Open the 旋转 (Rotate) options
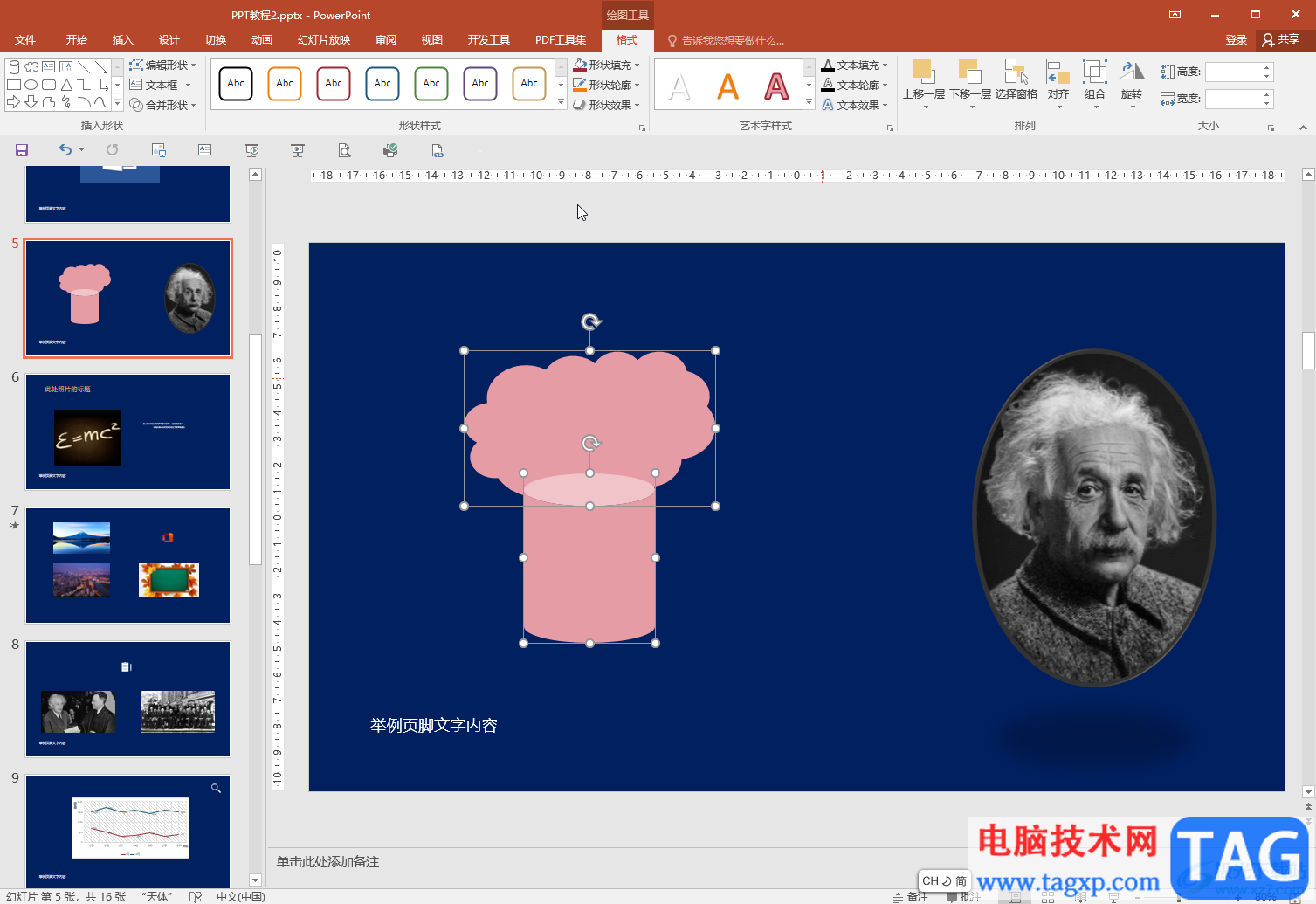The width and height of the screenshot is (1316, 904). tap(1132, 84)
